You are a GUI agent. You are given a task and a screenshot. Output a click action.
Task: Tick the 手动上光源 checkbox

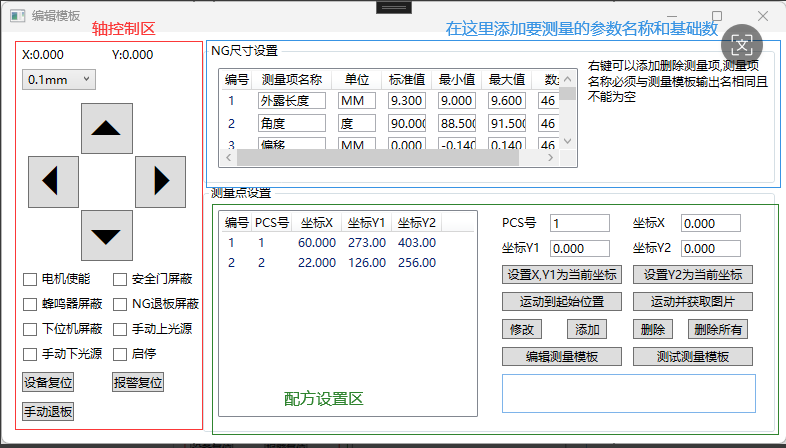(x=120, y=328)
